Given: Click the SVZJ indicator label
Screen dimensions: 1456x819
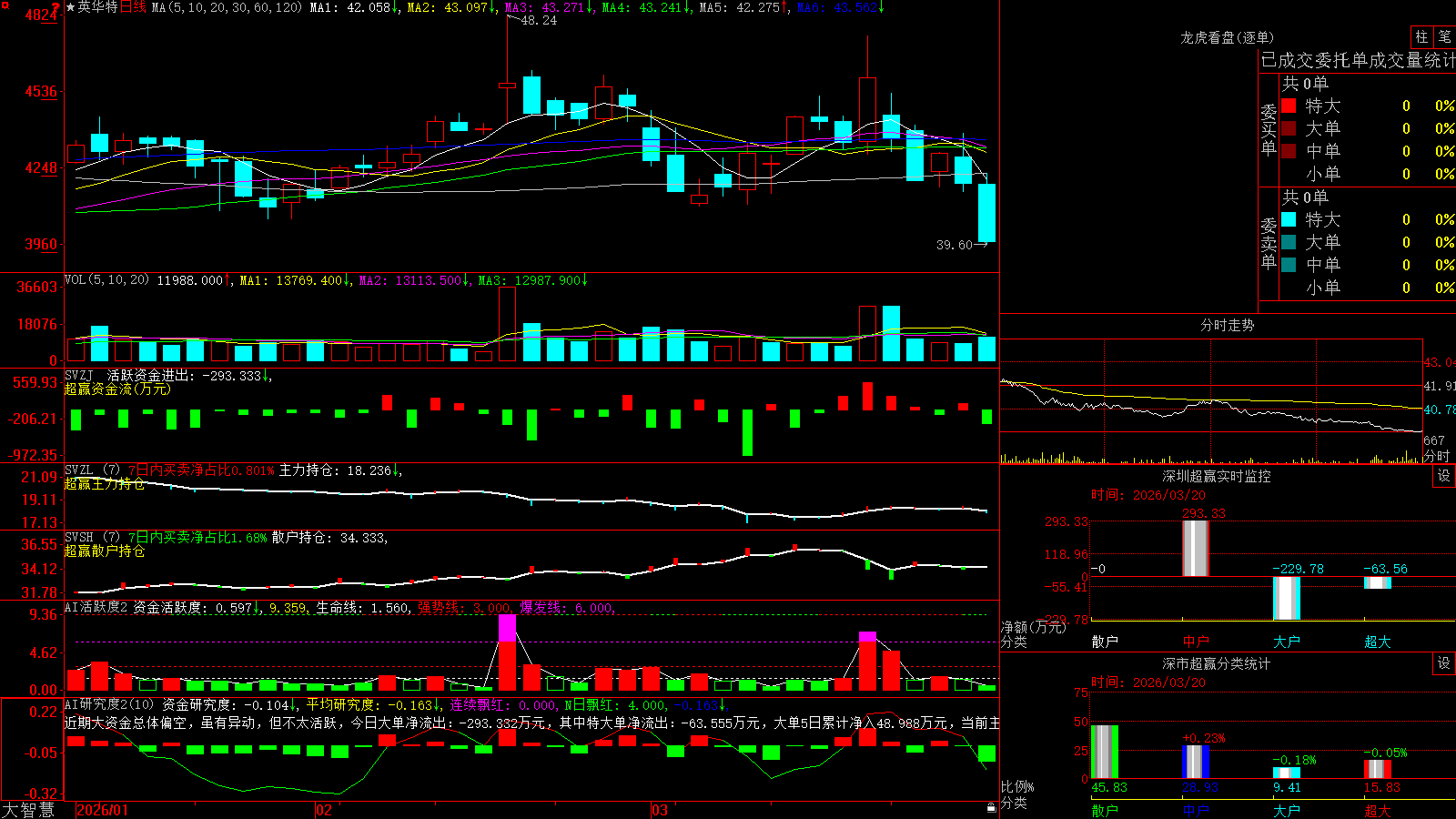Looking at the screenshot, I should pyautogui.click(x=79, y=375).
